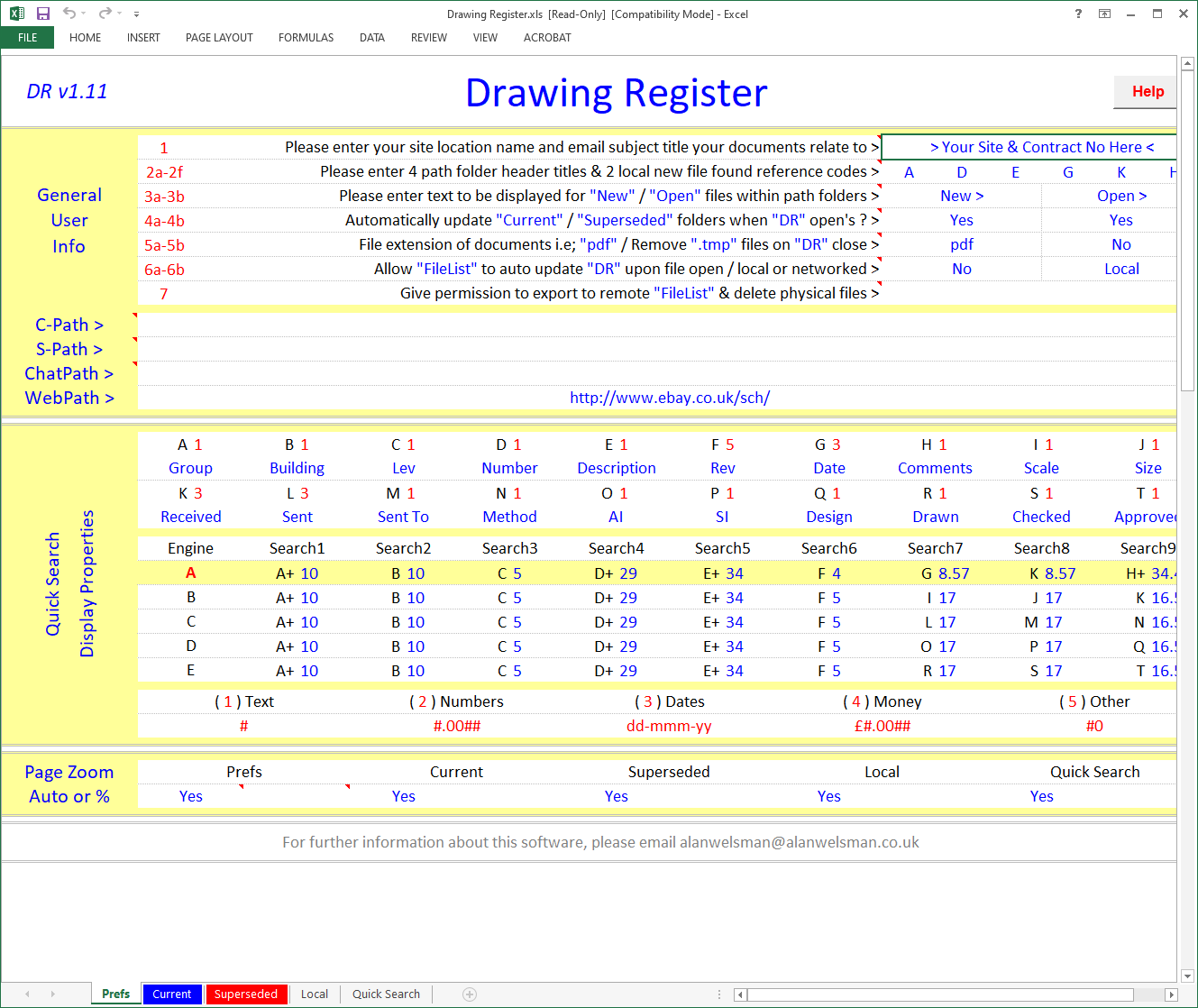Expand Customize Quick Access Toolbar dropdown
The image size is (1198, 1008).
136,14
